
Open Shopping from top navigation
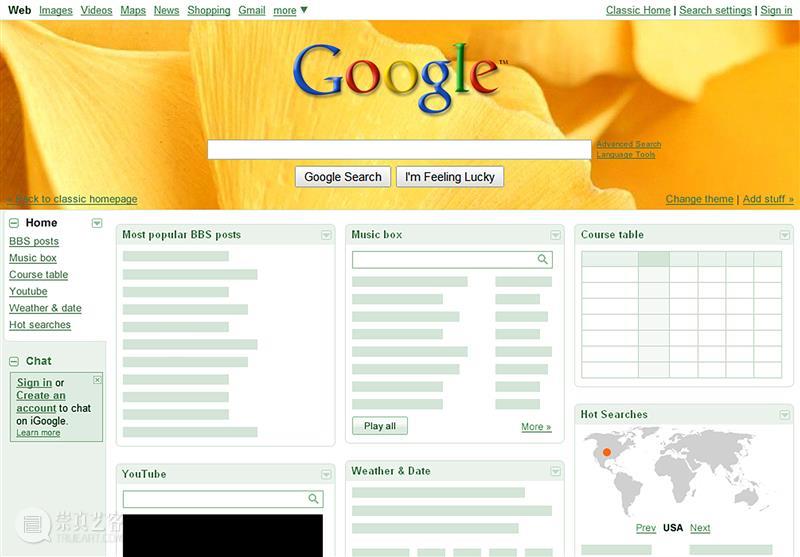tap(209, 10)
